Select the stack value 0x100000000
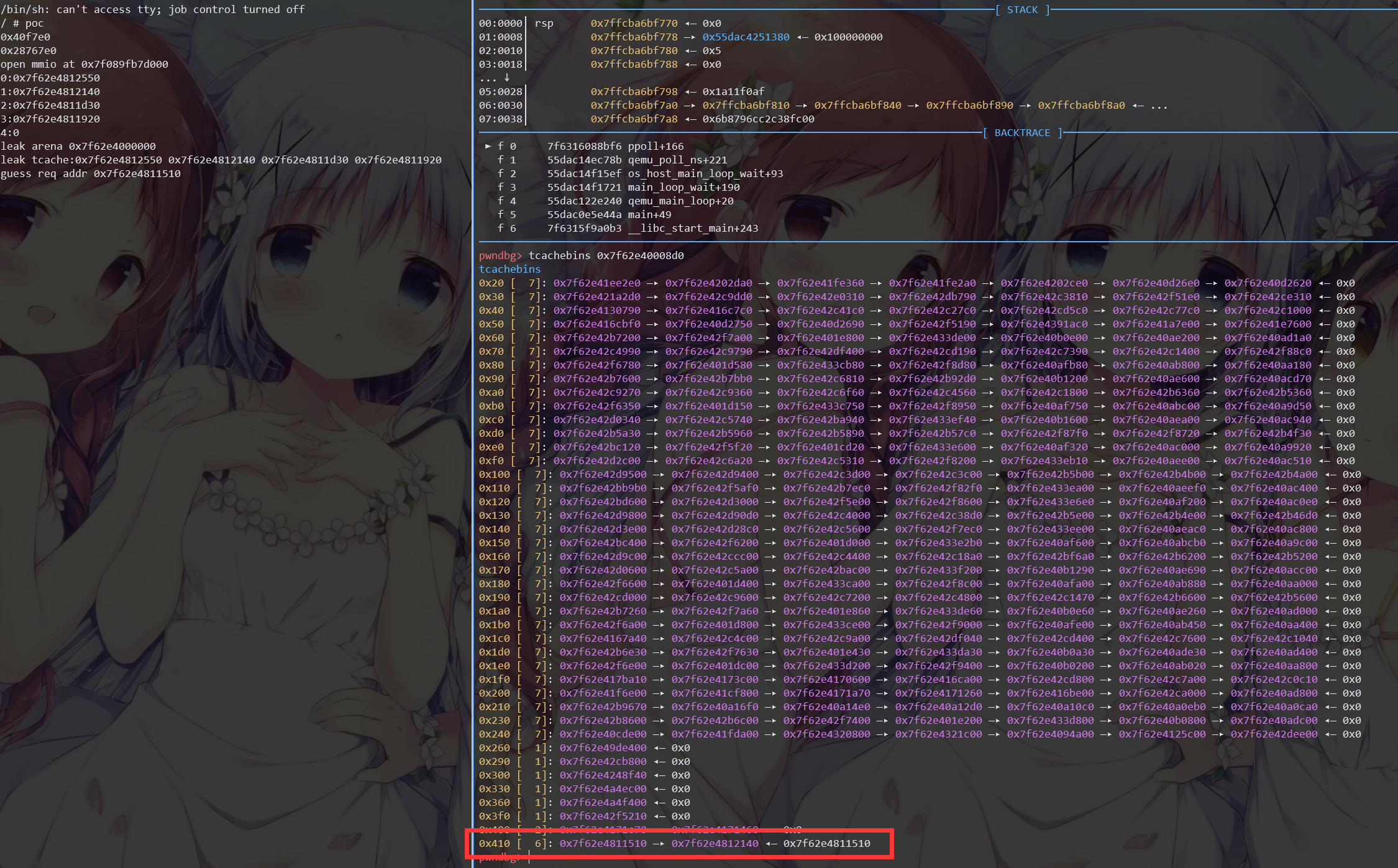1398x868 pixels. click(849, 37)
